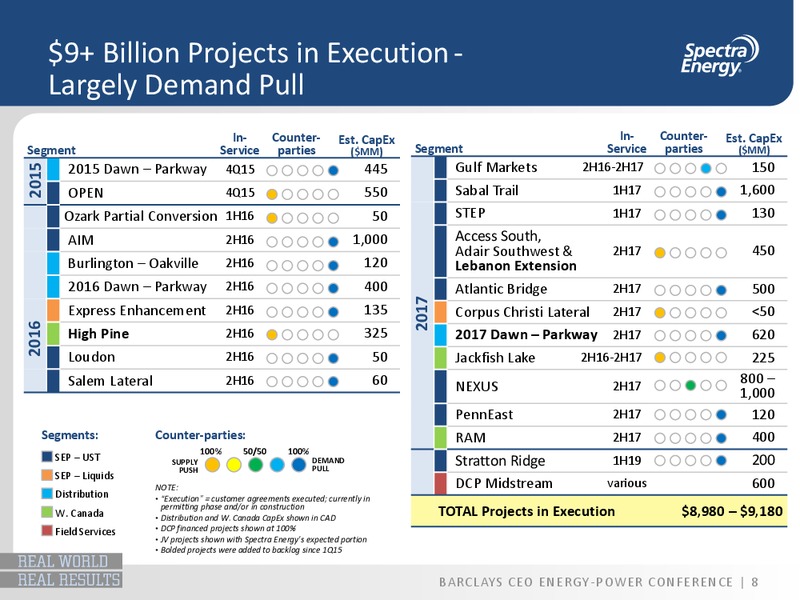Select the W. Canada green legend swatch
The width and height of the screenshot is (800, 600).
click(47, 512)
